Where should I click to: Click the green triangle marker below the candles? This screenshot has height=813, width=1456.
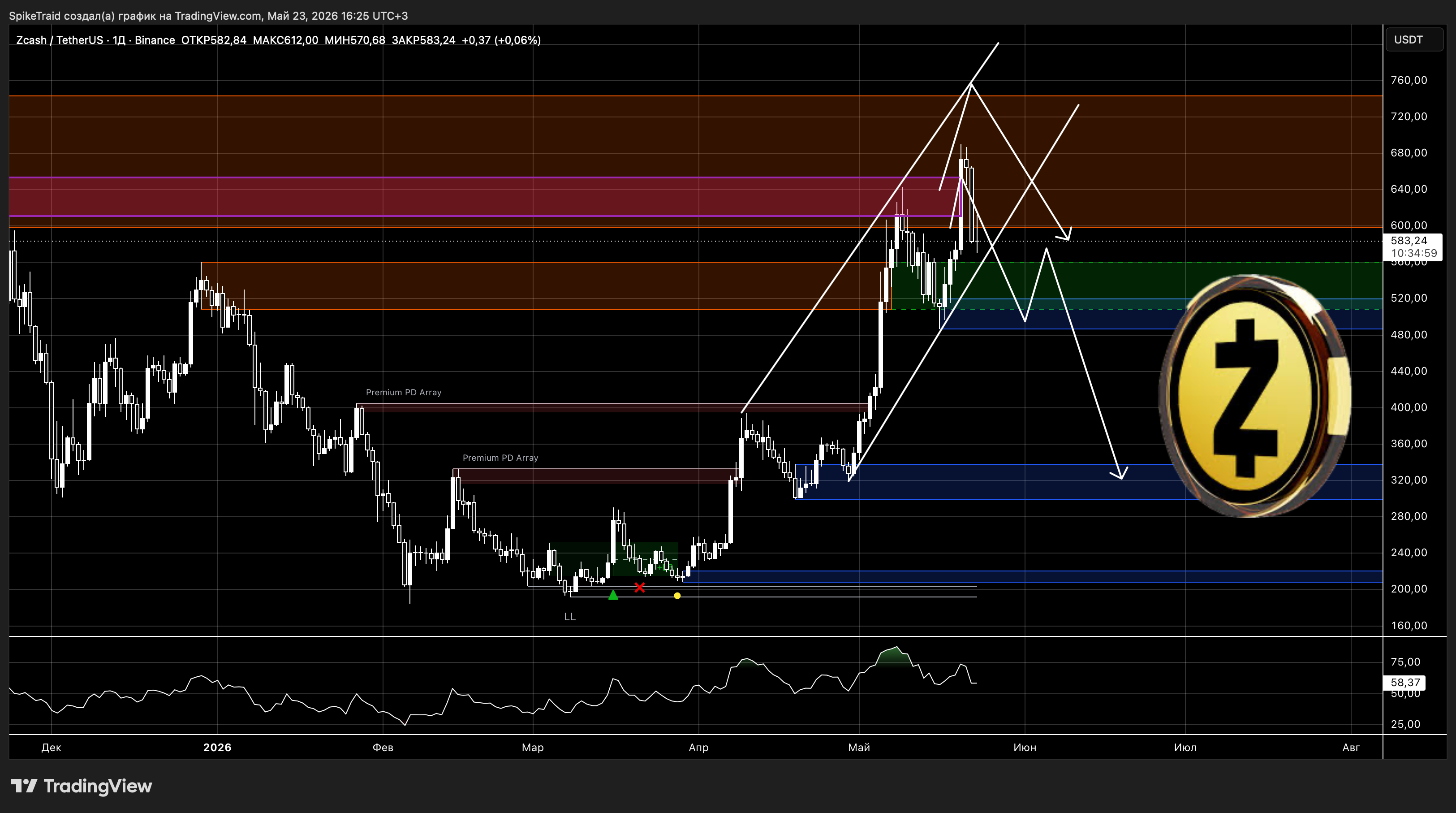click(x=613, y=594)
